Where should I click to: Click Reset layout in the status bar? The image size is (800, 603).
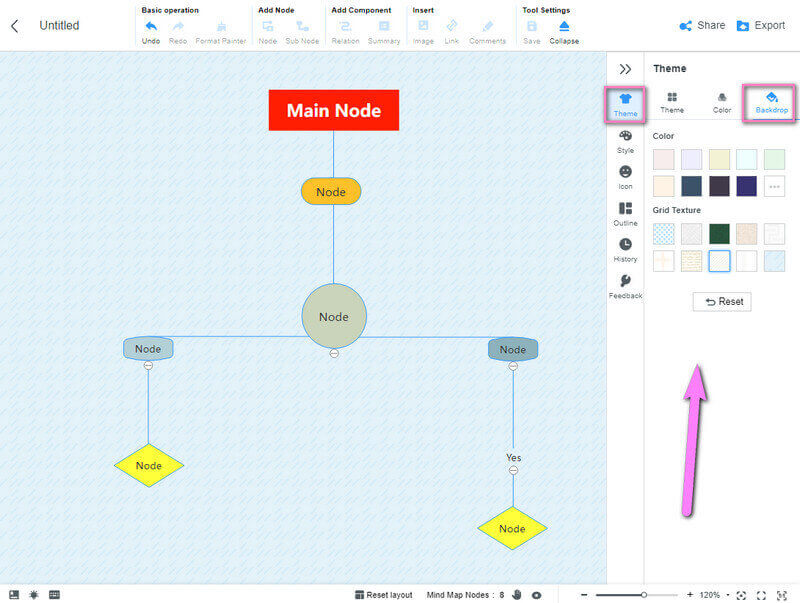point(383,594)
